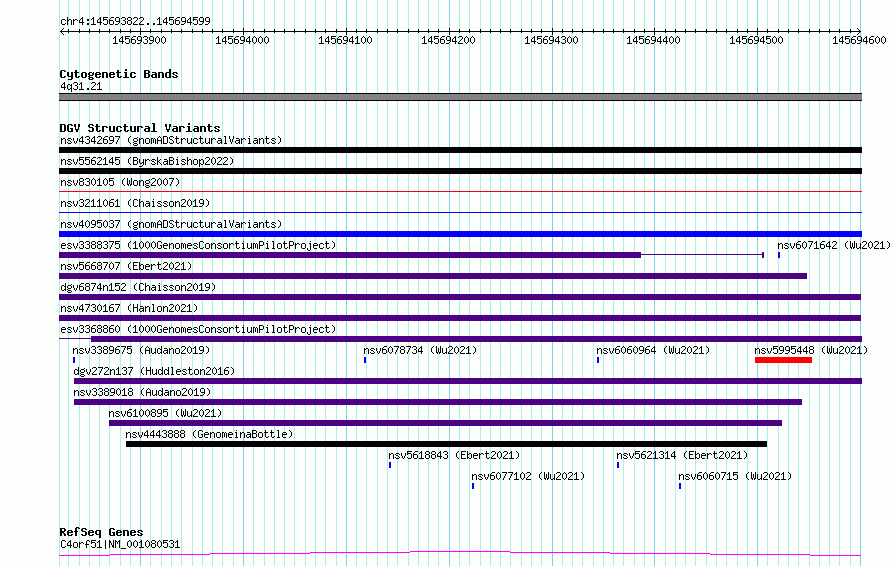
Task: Click the nsv6100895 Wu2021 label
Action: click(165, 413)
